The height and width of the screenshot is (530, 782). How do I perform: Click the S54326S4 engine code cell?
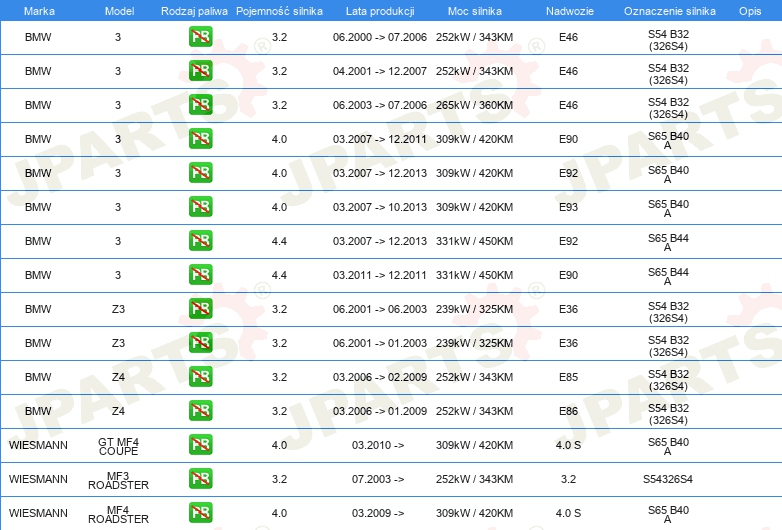[668, 479]
